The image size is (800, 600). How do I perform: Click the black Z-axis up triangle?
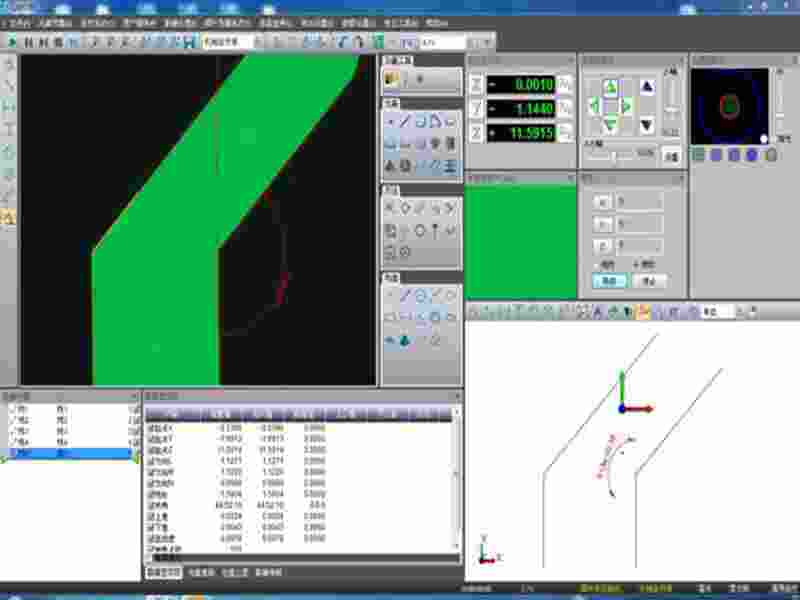pos(646,87)
